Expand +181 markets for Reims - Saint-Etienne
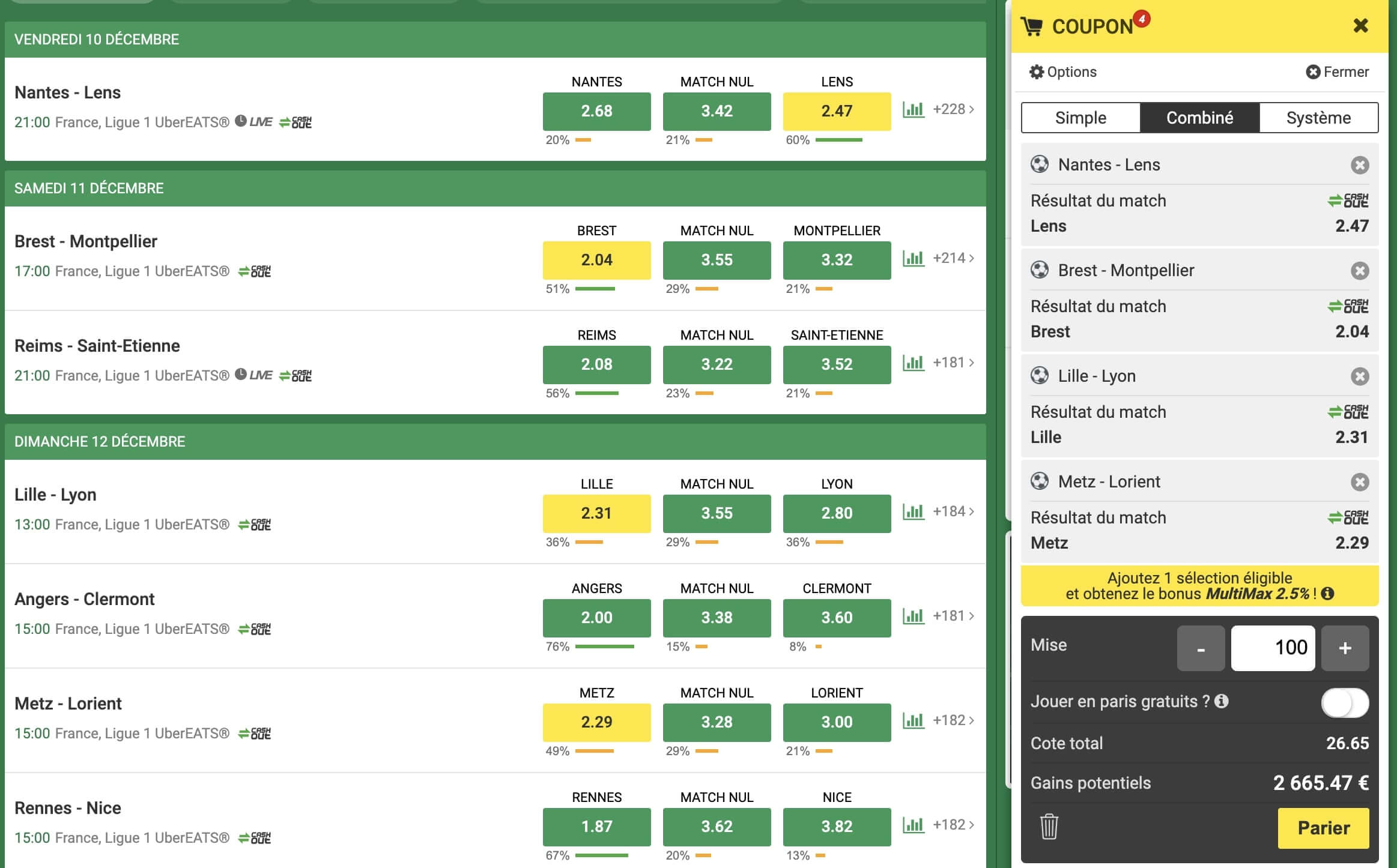 point(953,363)
